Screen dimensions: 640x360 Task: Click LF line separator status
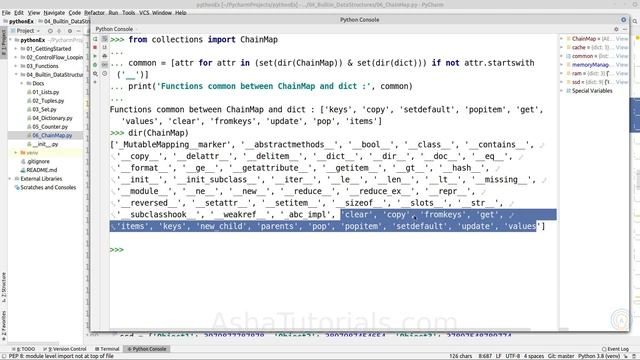(498, 356)
